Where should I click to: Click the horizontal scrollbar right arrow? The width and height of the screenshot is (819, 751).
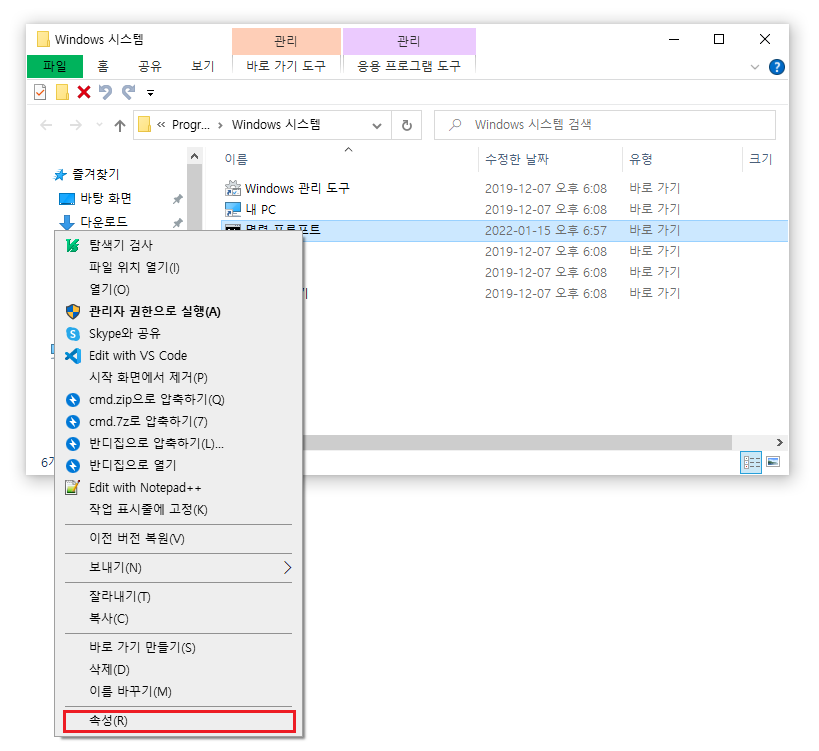tap(779, 443)
